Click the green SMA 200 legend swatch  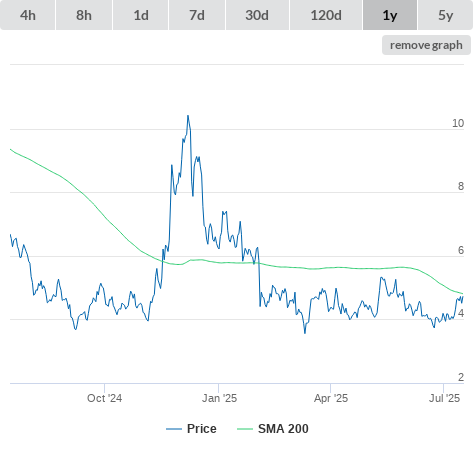[x=245, y=429]
